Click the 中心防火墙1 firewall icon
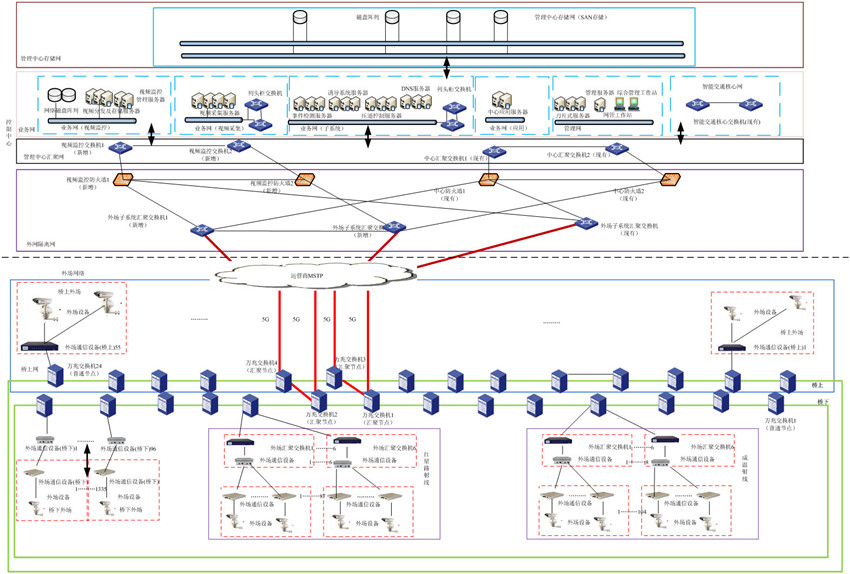 pos(488,179)
